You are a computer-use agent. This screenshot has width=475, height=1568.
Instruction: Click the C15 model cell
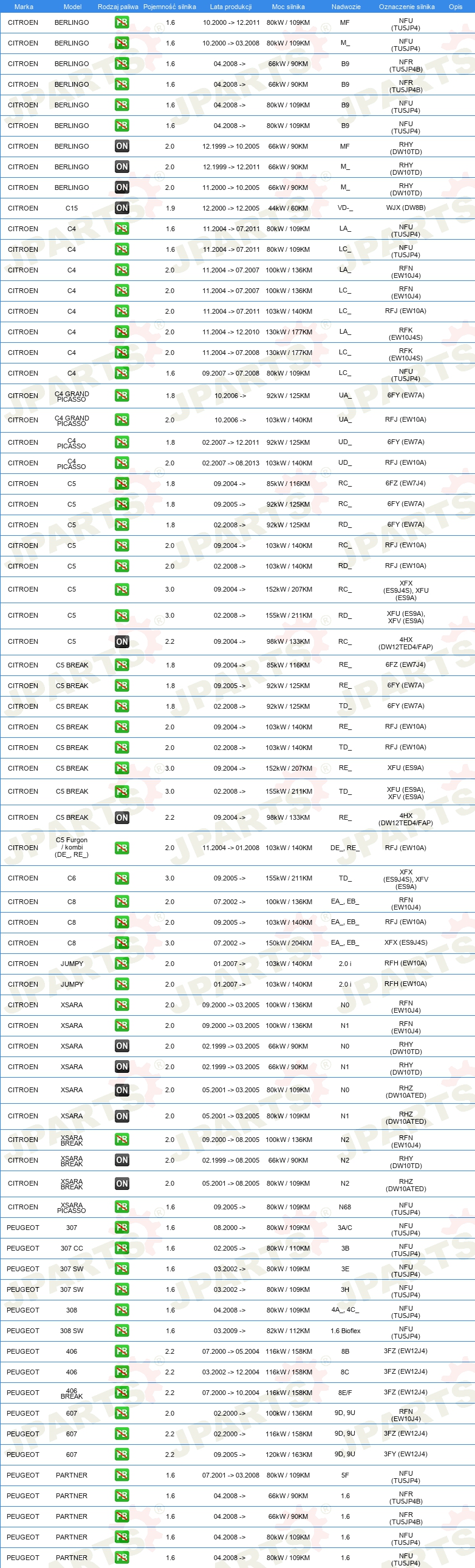click(x=72, y=208)
